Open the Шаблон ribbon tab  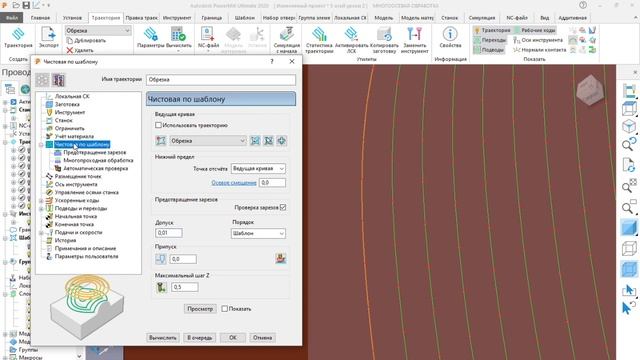tap(244, 18)
